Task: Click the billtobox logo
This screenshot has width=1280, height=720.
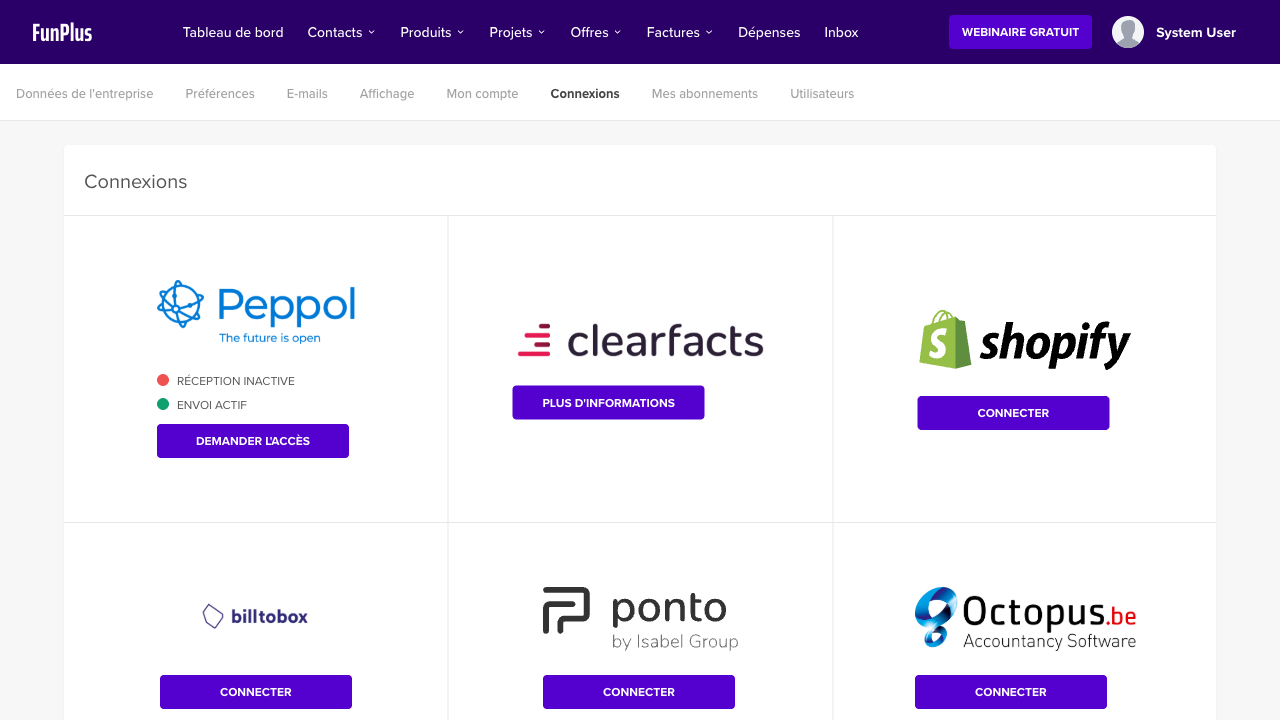Action: tap(255, 616)
